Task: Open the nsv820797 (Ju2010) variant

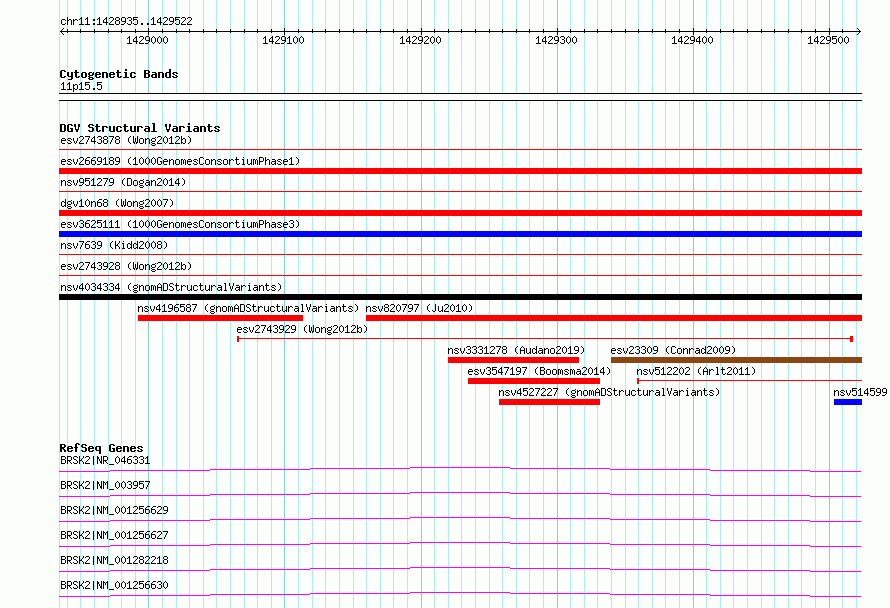Action: click(x=419, y=308)
